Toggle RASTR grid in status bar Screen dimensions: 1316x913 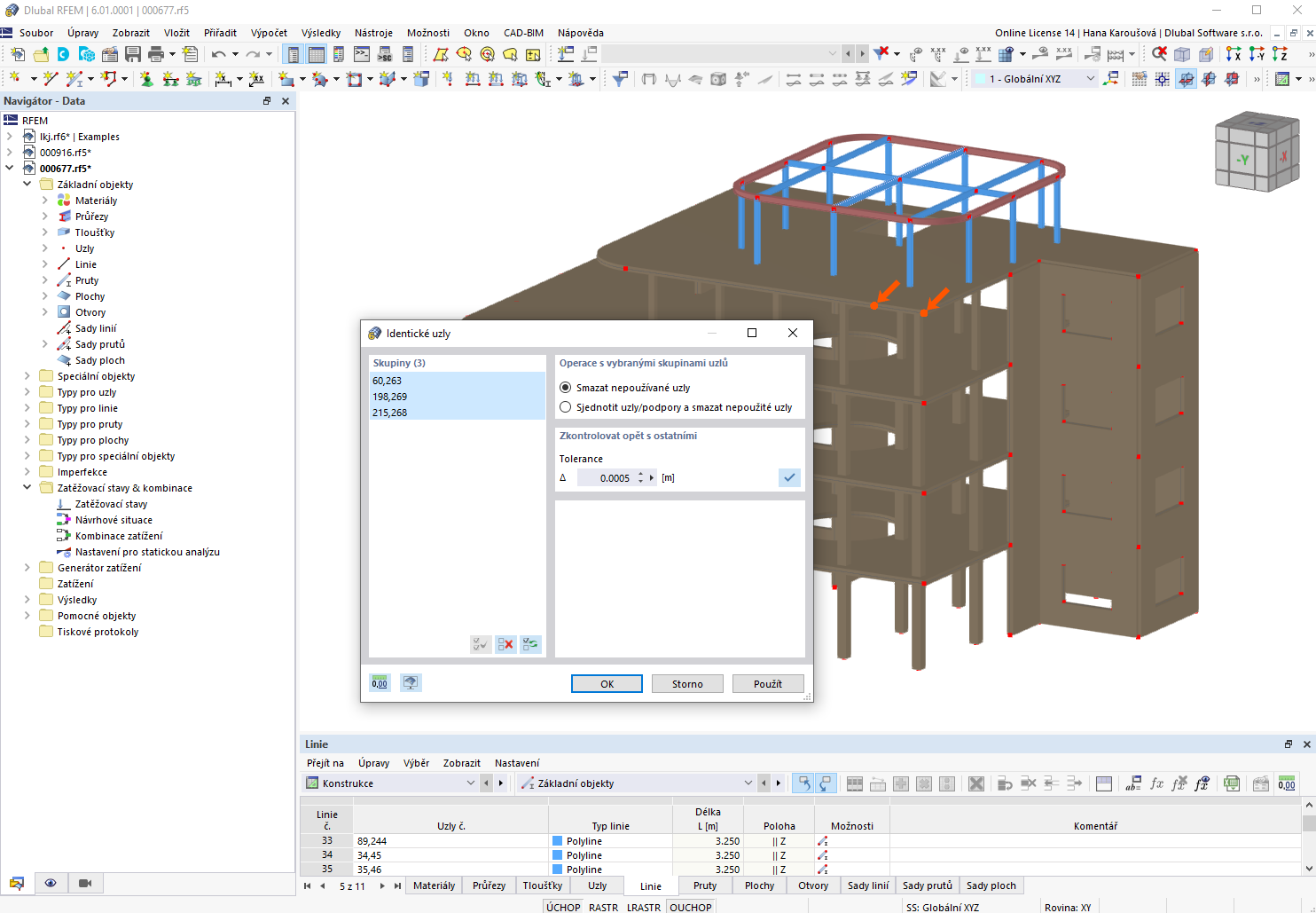(x=603, y=907)
